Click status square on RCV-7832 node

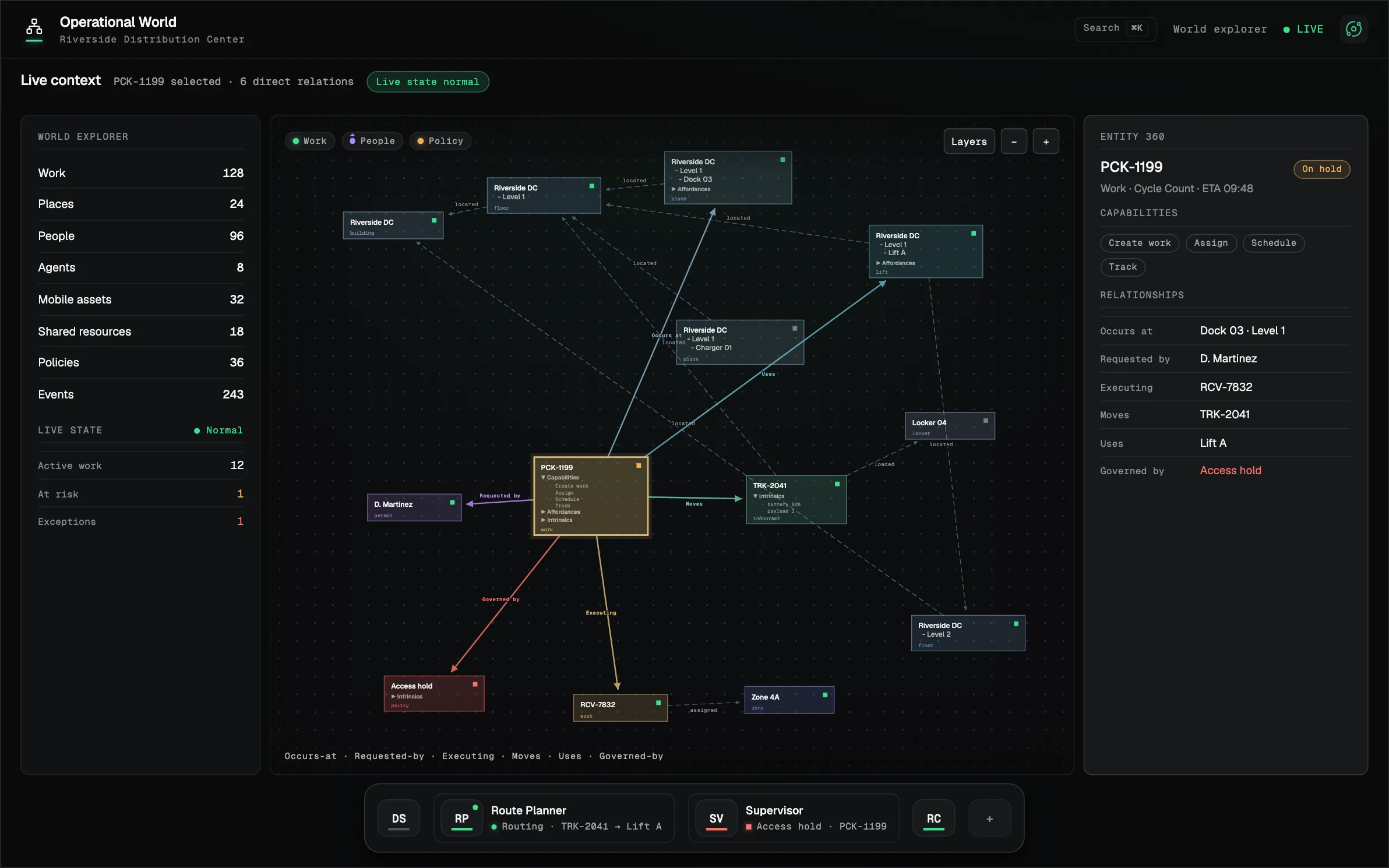pos(658,703)
